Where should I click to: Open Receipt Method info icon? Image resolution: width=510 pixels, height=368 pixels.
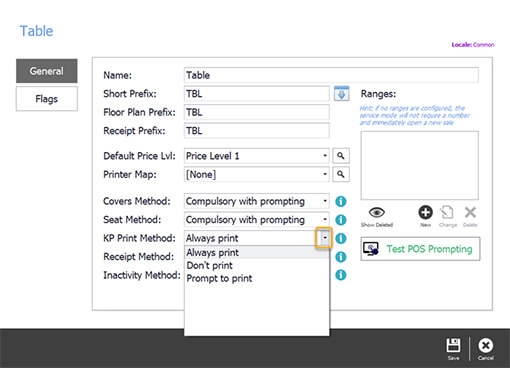click(x=340, y=257)
